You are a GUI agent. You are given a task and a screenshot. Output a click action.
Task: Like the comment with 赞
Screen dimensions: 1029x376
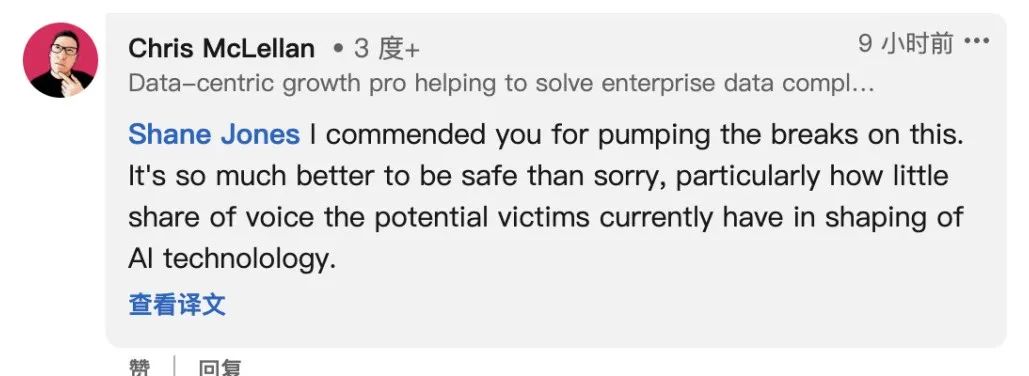click(x=139, y=367)
